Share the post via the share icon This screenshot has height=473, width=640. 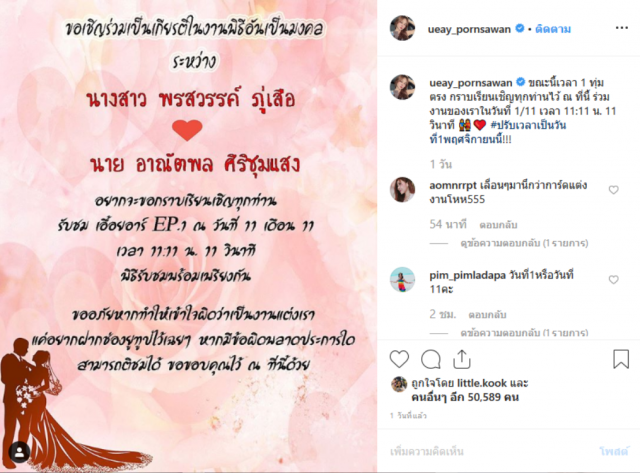tap(462, 359)
